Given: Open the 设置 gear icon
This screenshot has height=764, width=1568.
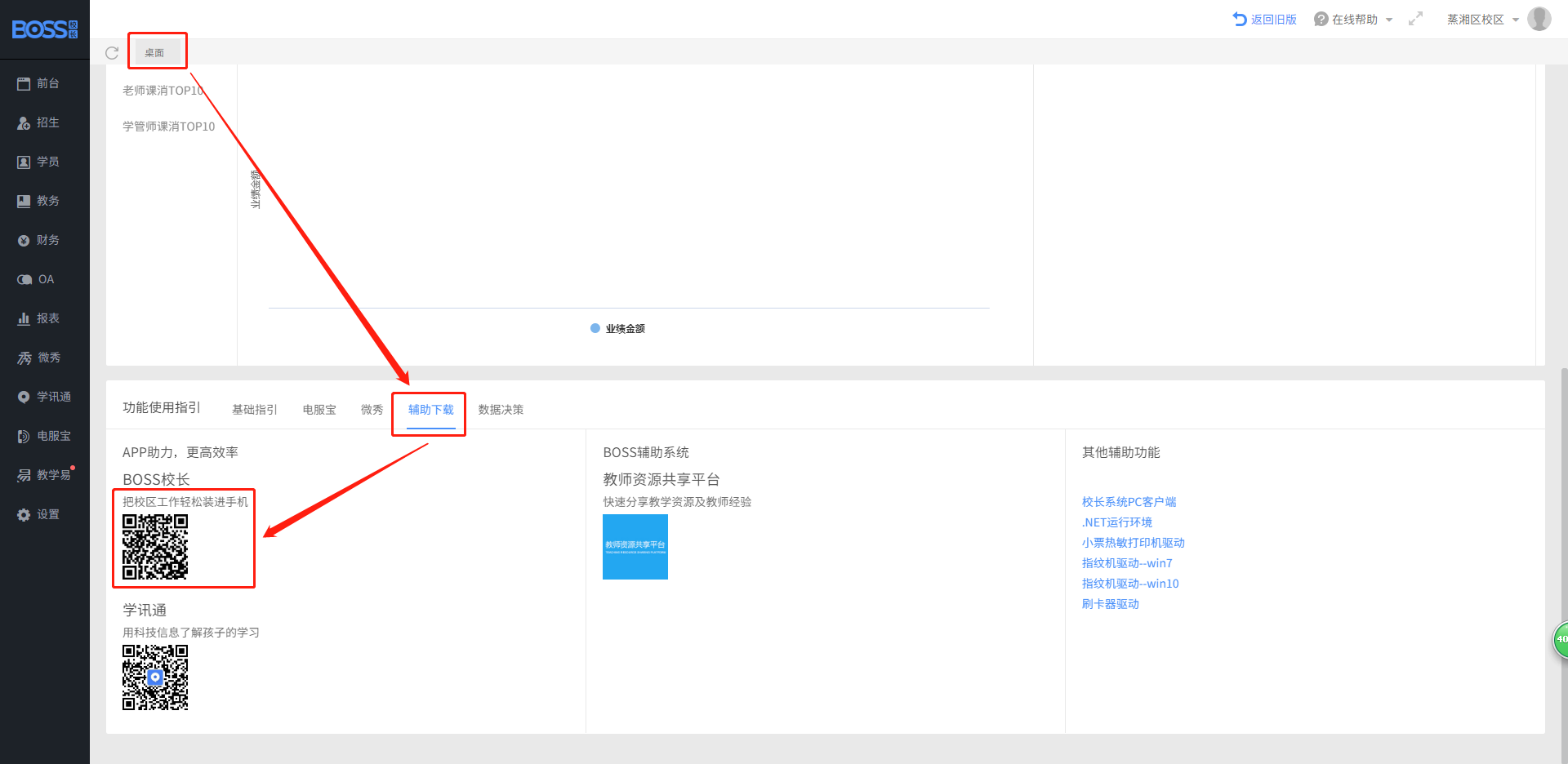Looking at the screenshot, I should point(24,514).
